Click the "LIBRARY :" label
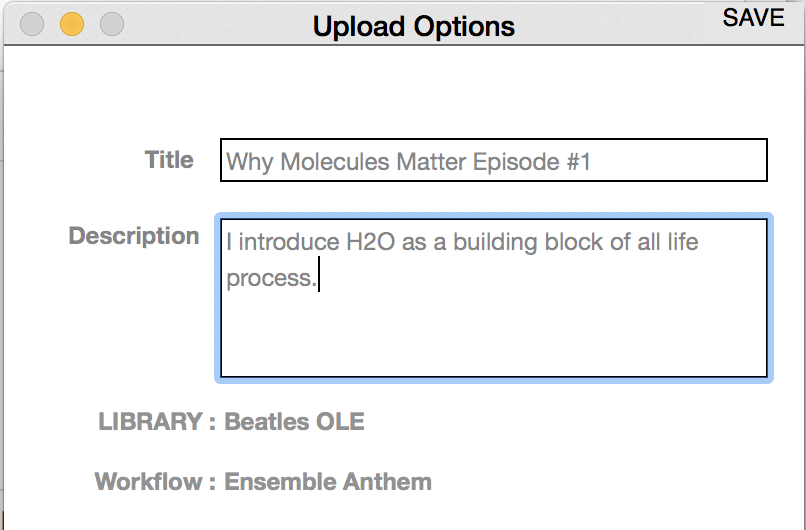This screenshot has height=530, width=806. click(x=157, y=421)
